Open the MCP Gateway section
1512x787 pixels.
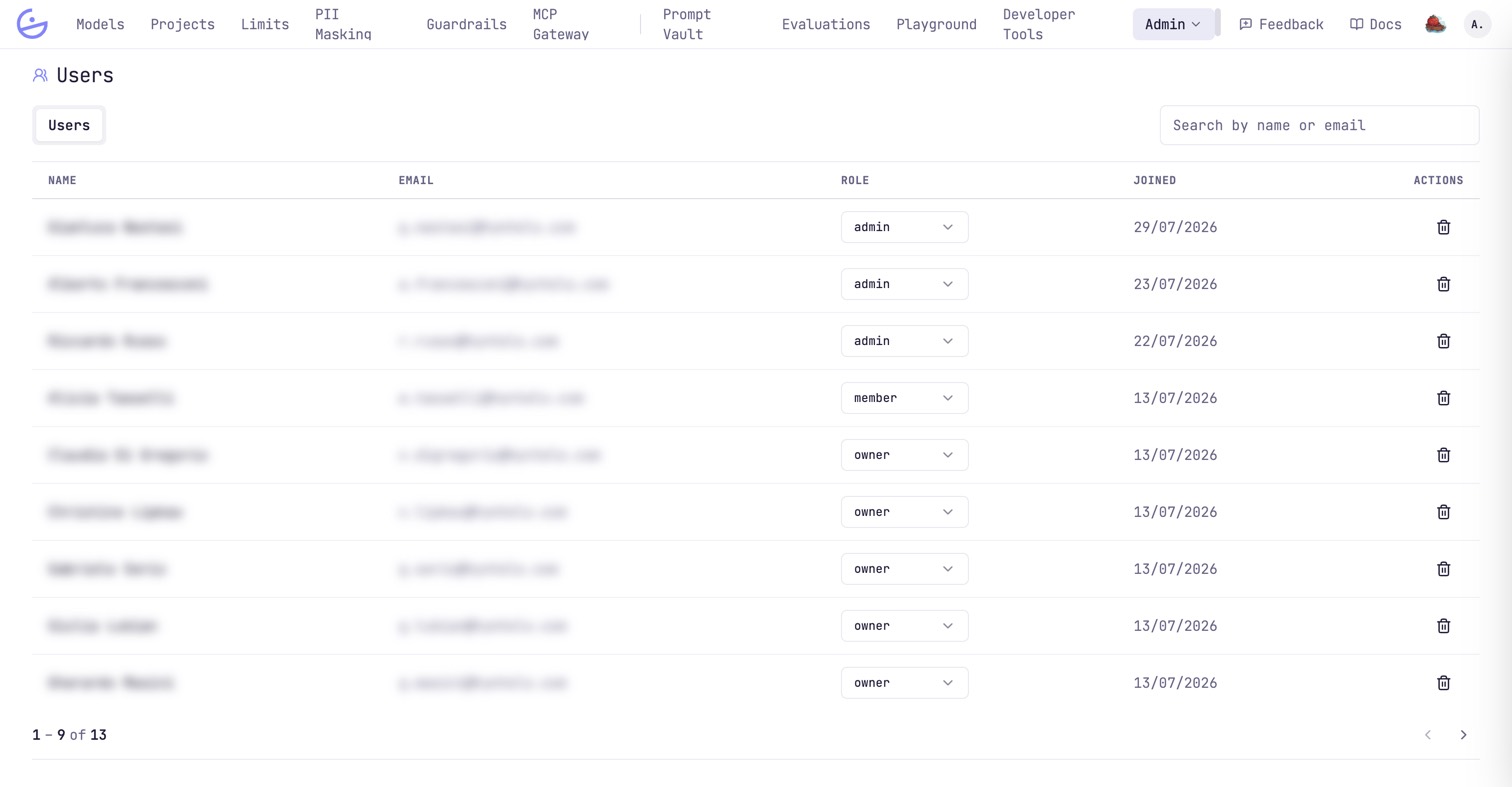(x=560, y=24)
